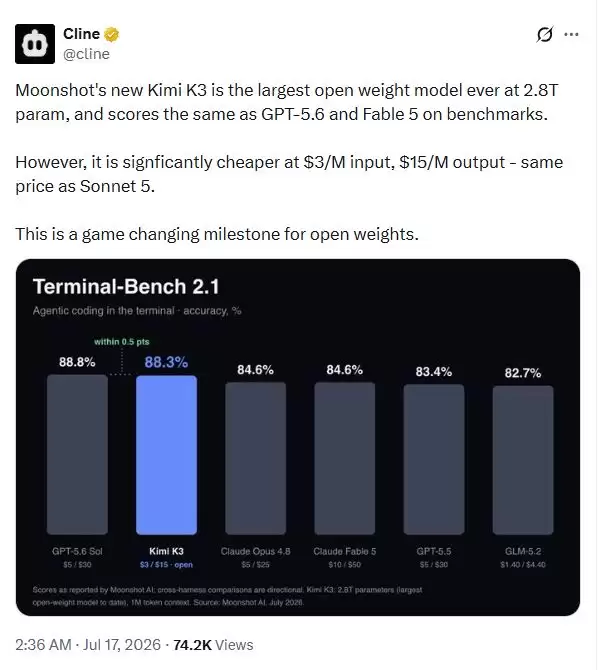Open the three-dot more options menu
The image size is (598, 670).
tap(571, 34)
